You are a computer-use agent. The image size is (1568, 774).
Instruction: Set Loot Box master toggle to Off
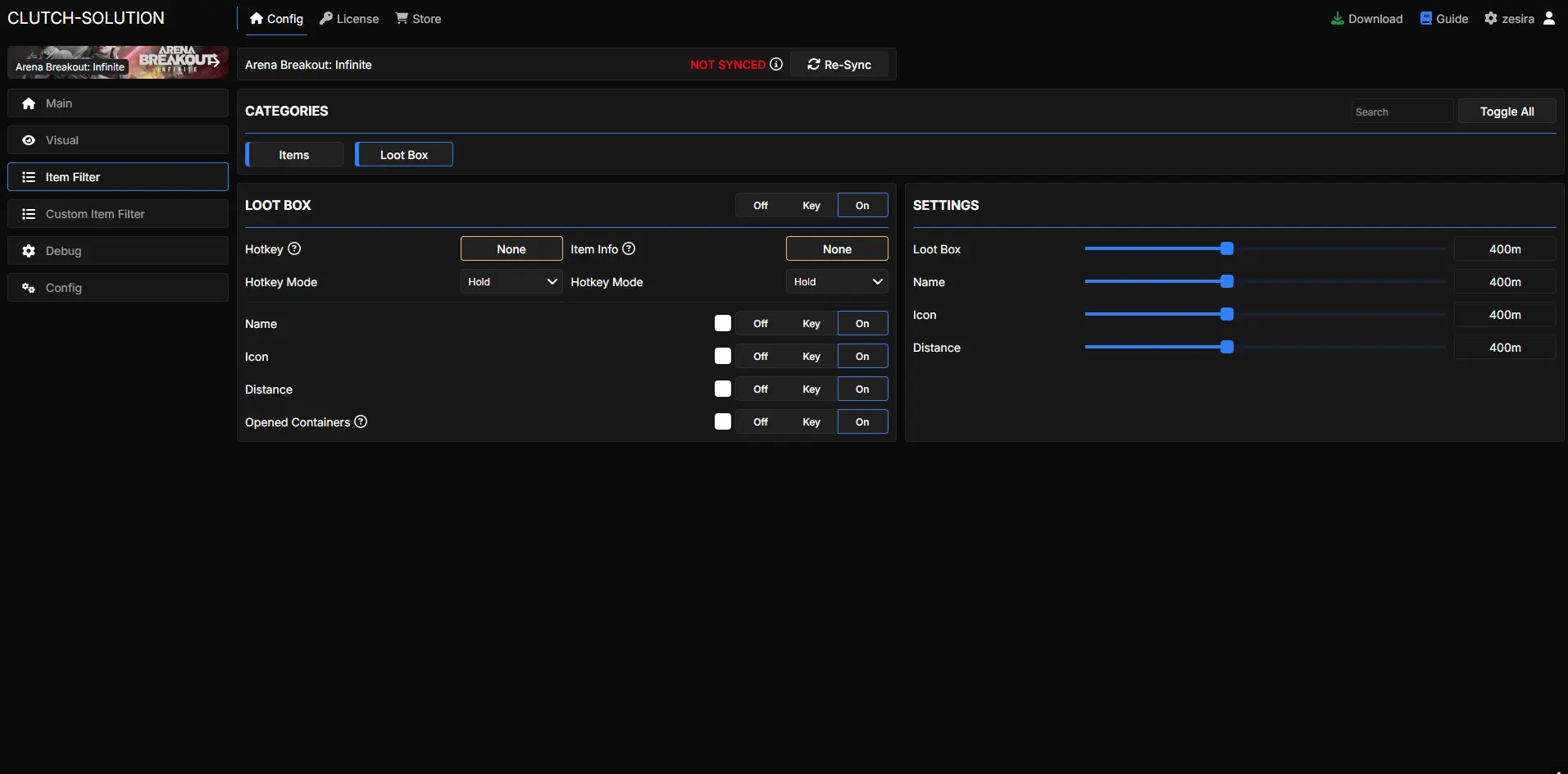761,205
